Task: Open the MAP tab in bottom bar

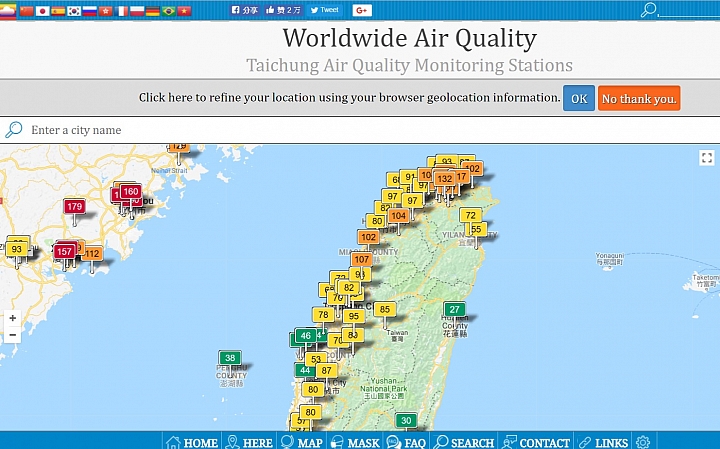Action: click(302, 442)
